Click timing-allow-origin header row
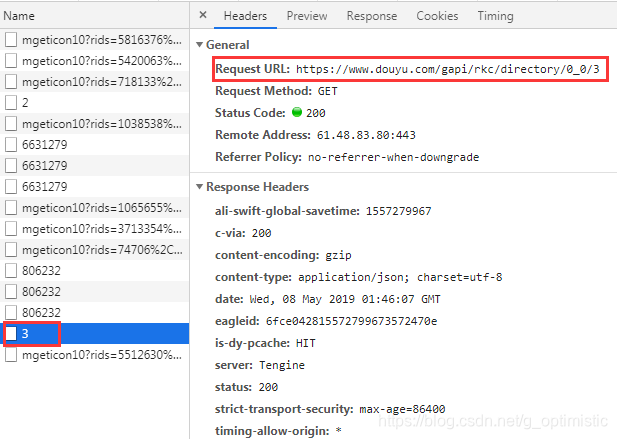This screenshot has width=617, height=439. coord(278,431)
